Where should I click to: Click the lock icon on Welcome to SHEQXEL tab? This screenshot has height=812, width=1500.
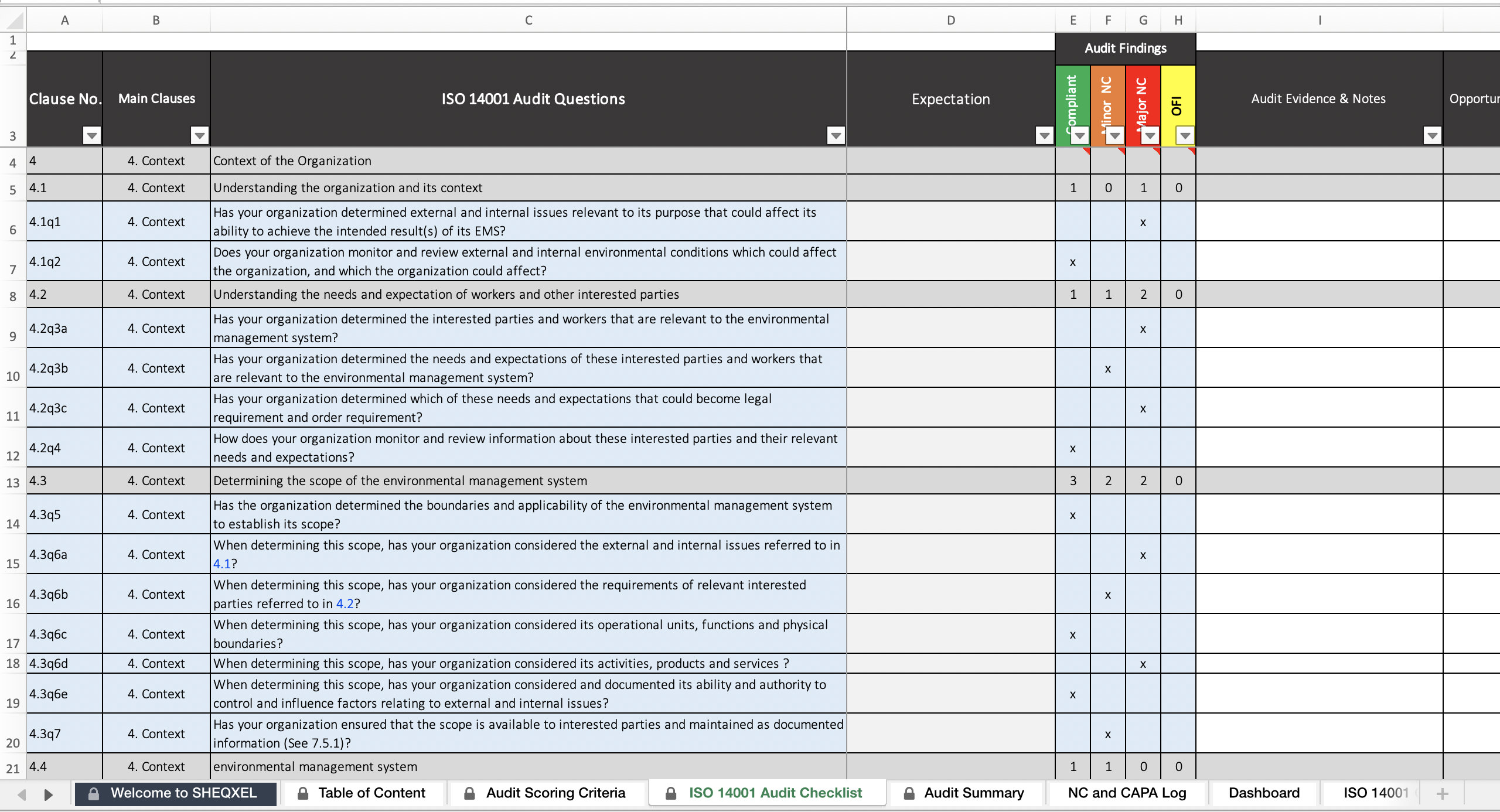coord(93,793)
